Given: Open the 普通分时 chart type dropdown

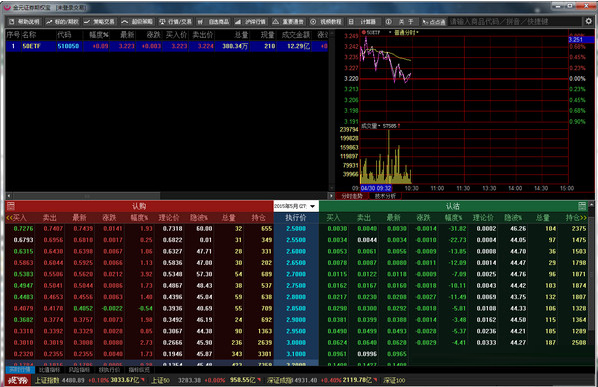Looking at the screenshot, I should 406,33.
